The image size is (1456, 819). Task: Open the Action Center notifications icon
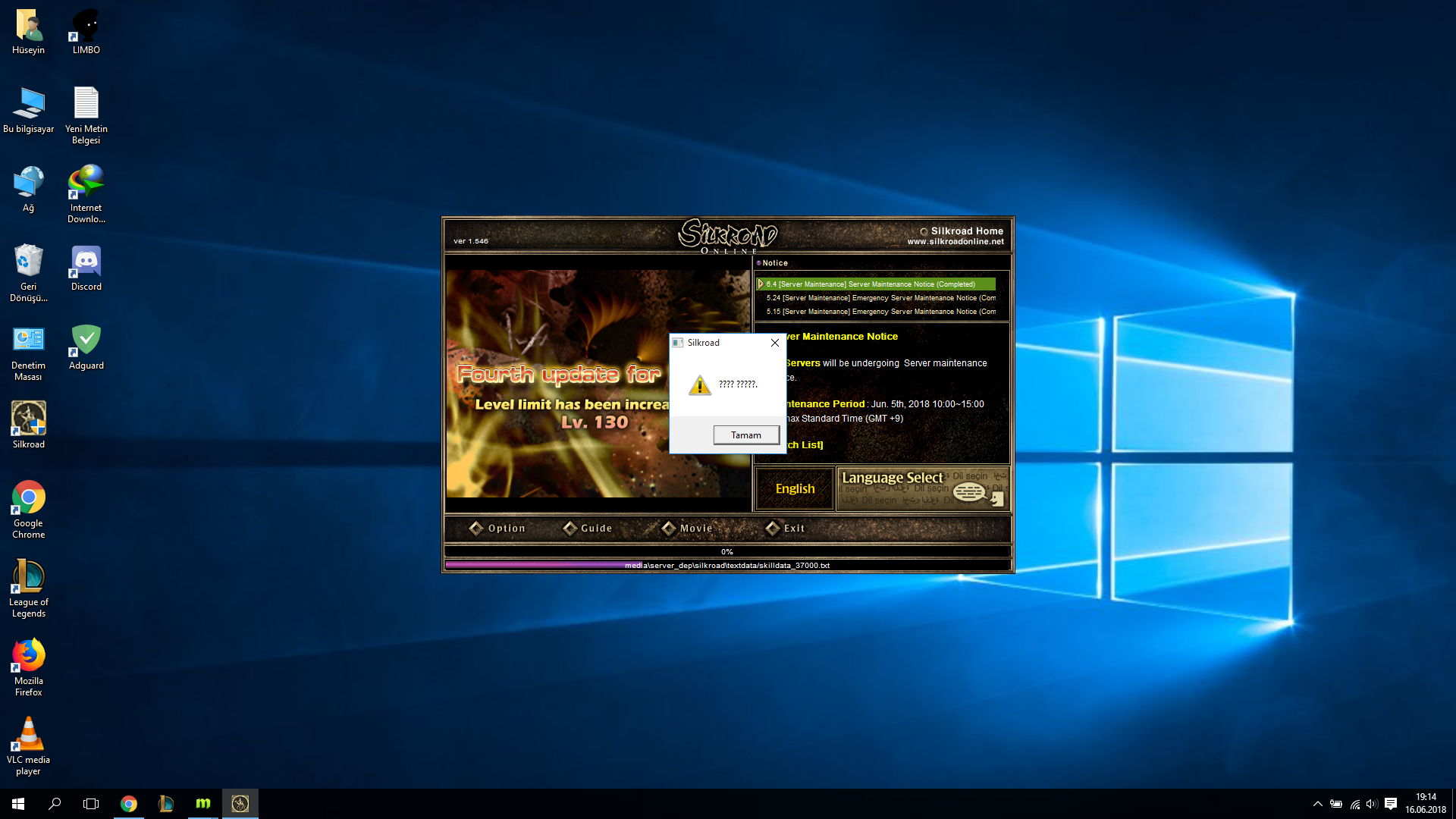[1391, 804]
